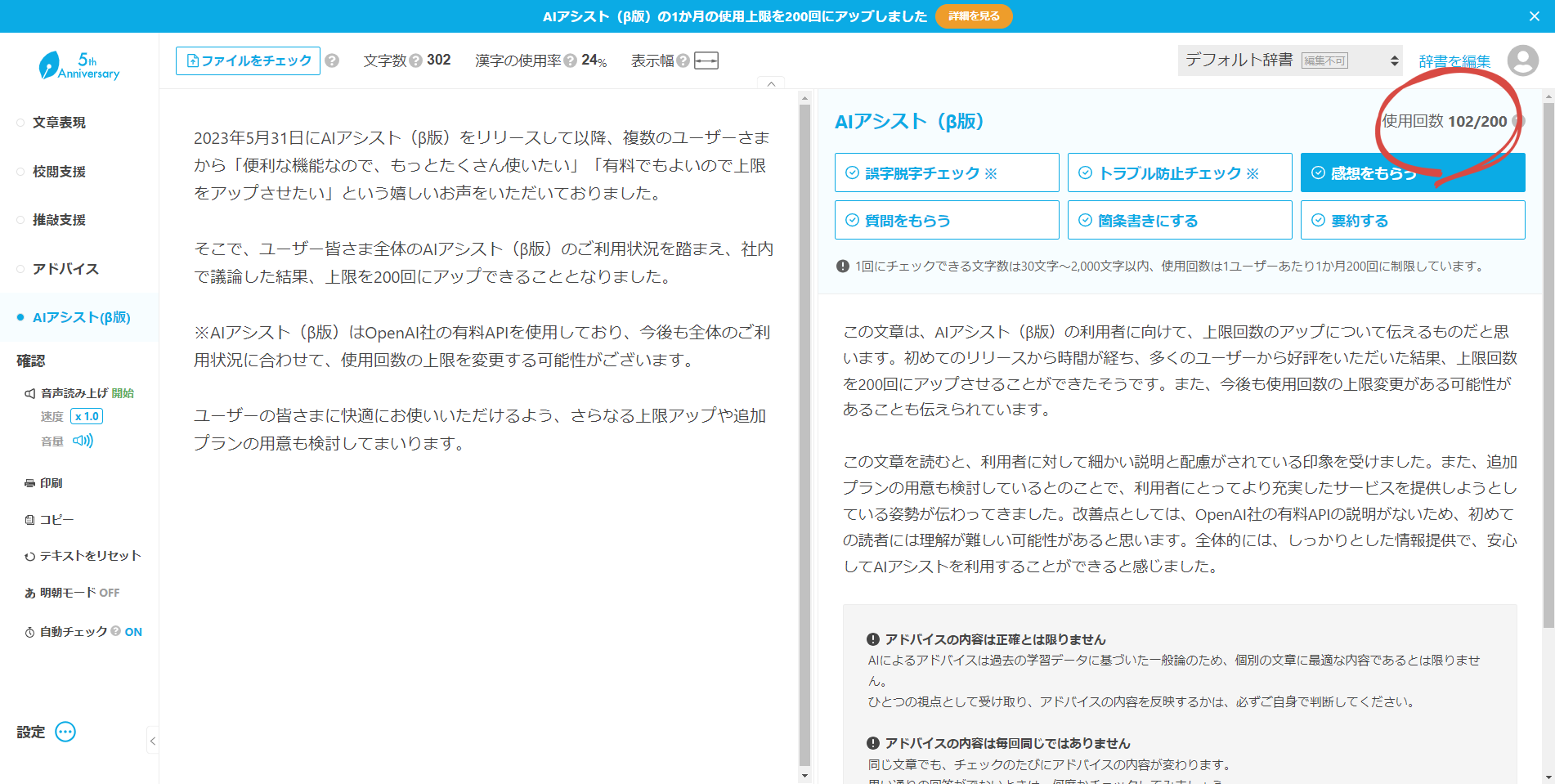Viewport: 1555px width, 784px height.
Task: Collapse the sidebar with the chevron handle
Action: click(x=152, y=741)
